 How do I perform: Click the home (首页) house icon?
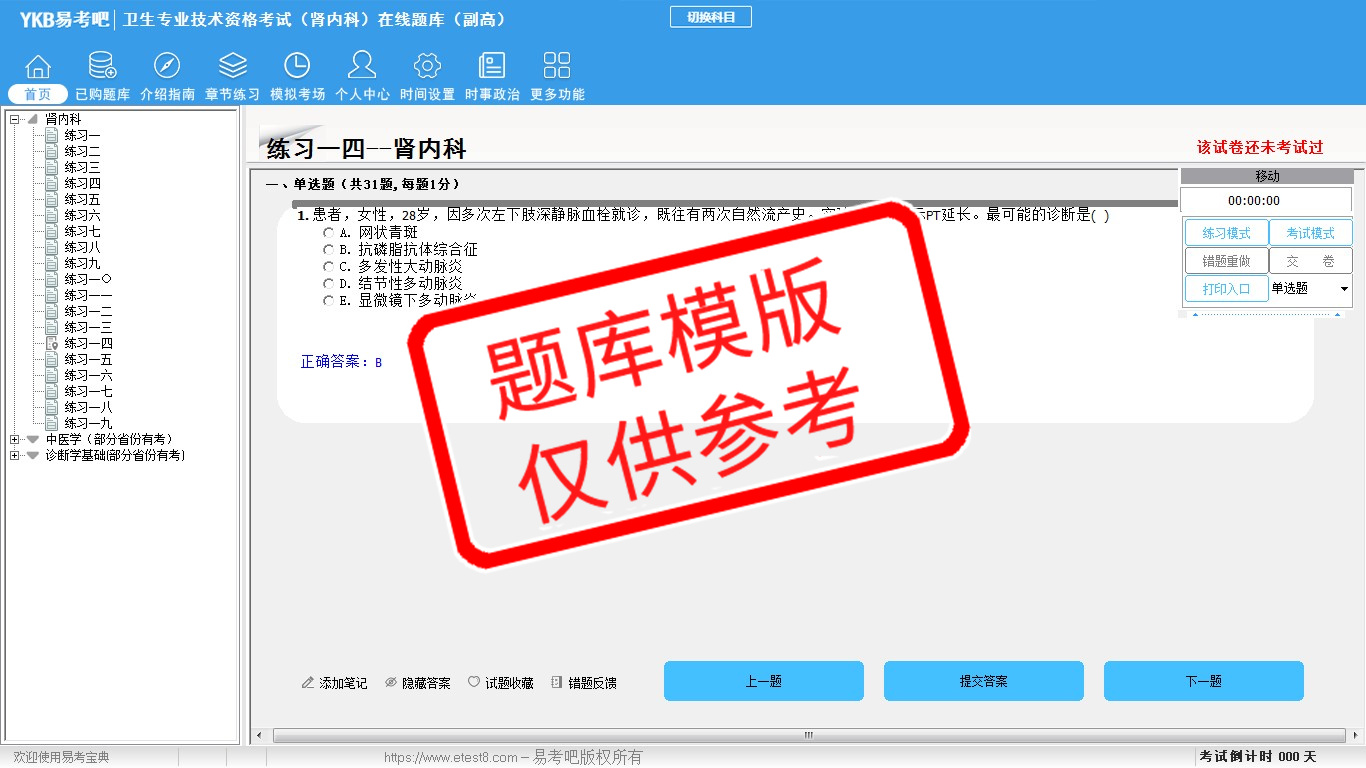38,67
